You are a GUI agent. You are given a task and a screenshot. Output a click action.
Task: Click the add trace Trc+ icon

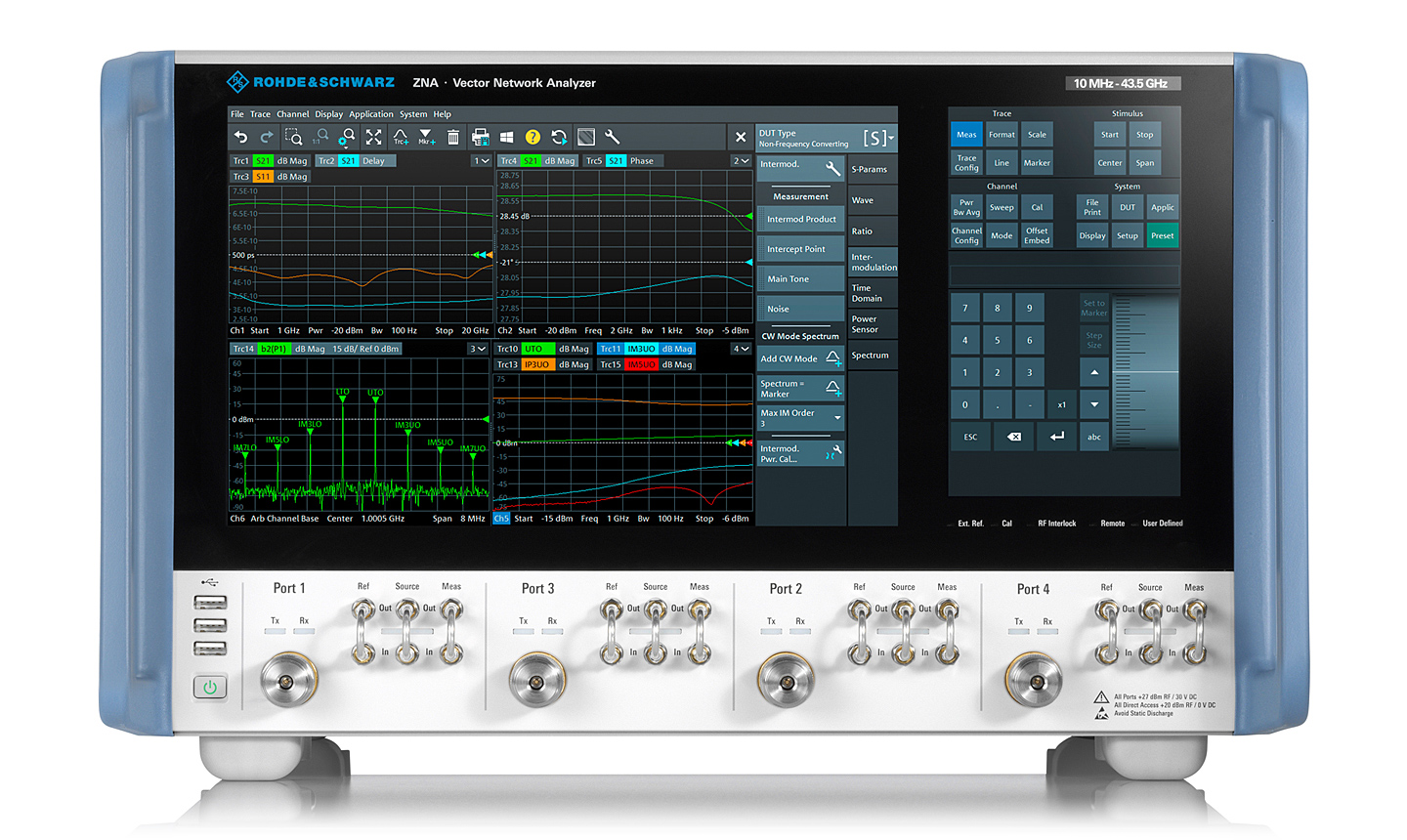401,138
